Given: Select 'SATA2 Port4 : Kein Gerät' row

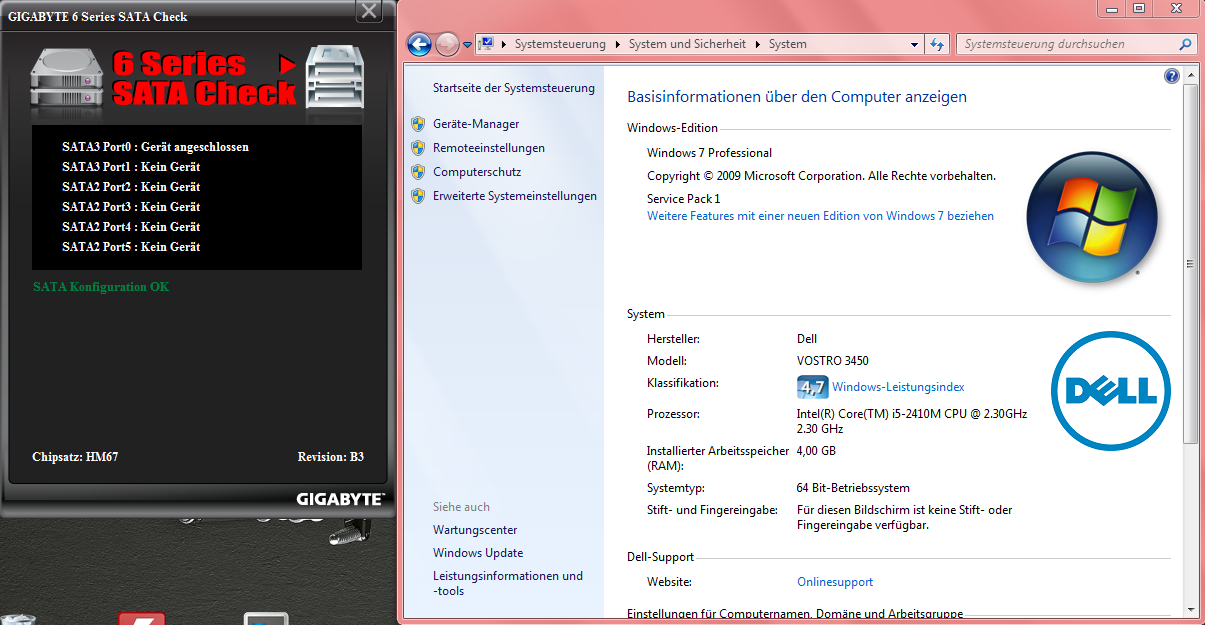Looking at the screenshot, I should pos(131,227).
